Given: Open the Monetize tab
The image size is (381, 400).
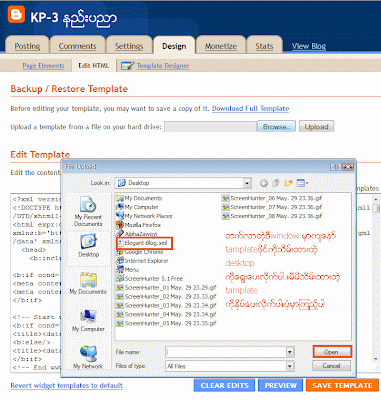Looking at the screenshot, I should coord(221,46).
